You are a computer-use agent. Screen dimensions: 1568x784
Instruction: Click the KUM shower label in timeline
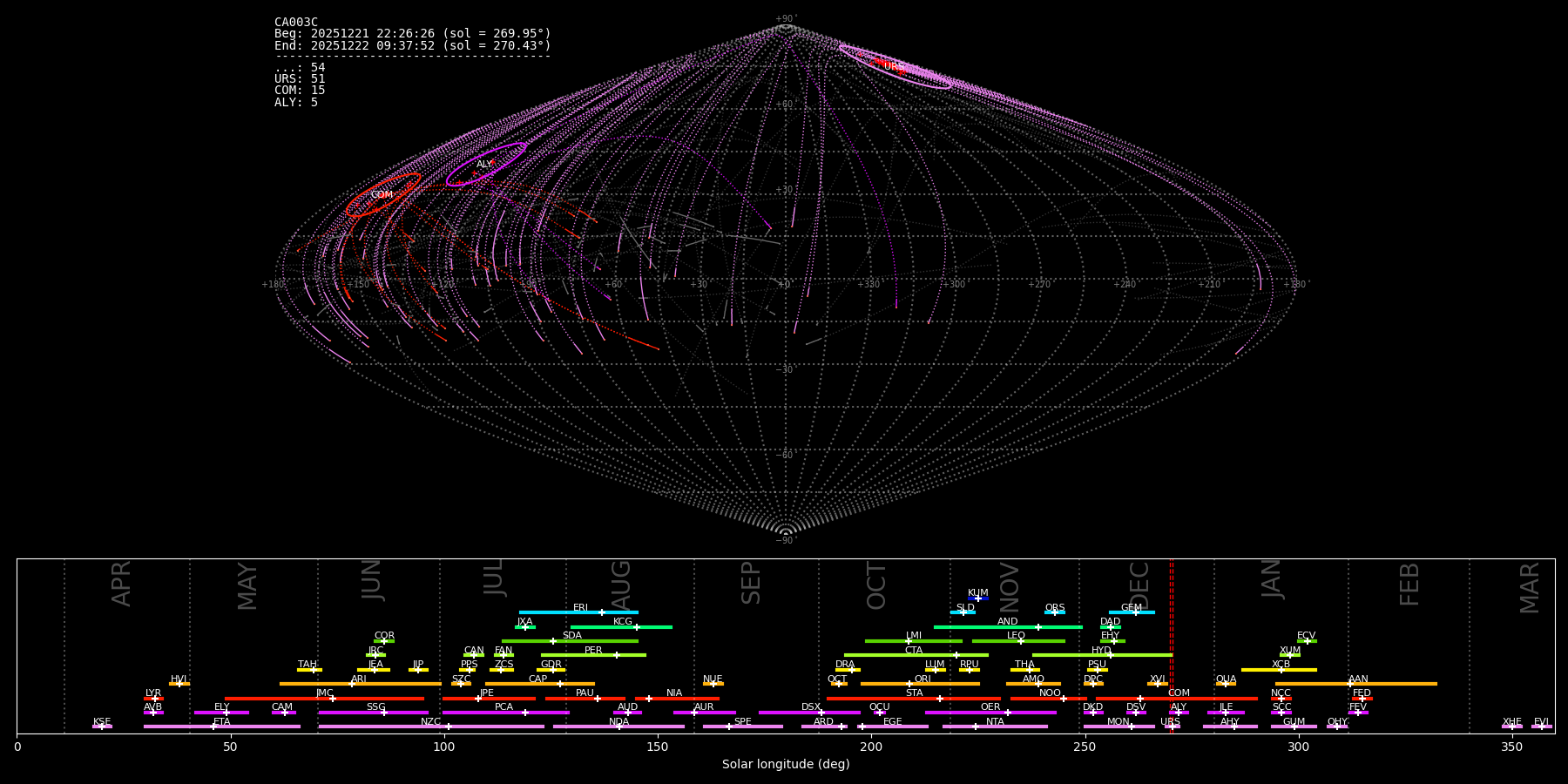coord(978,593)
